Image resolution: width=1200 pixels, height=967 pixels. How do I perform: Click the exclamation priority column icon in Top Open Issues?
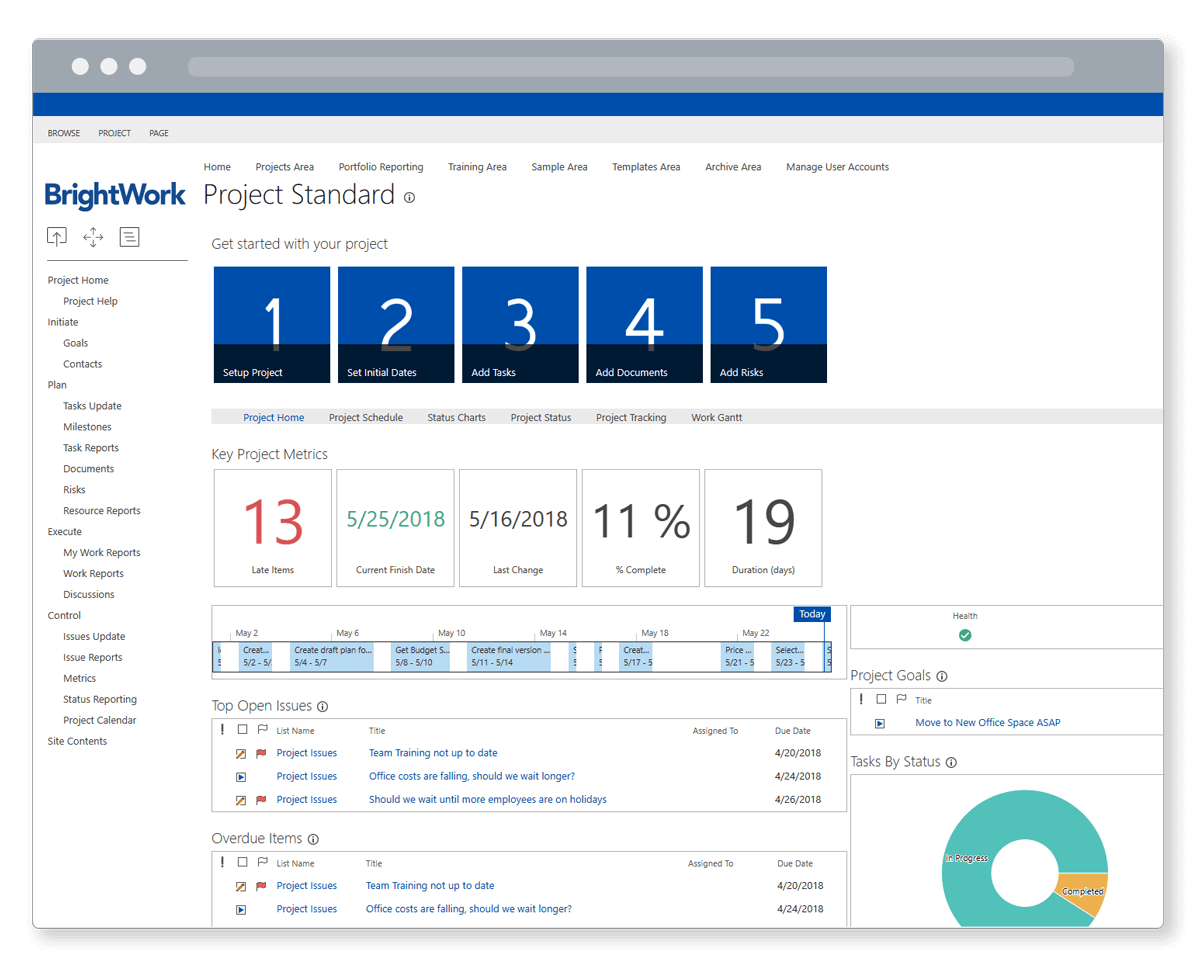click(x=222, y=730)
